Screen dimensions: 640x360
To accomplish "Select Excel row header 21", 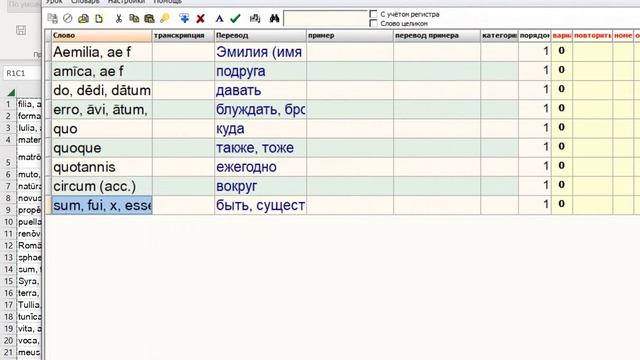I will [9, 352].
